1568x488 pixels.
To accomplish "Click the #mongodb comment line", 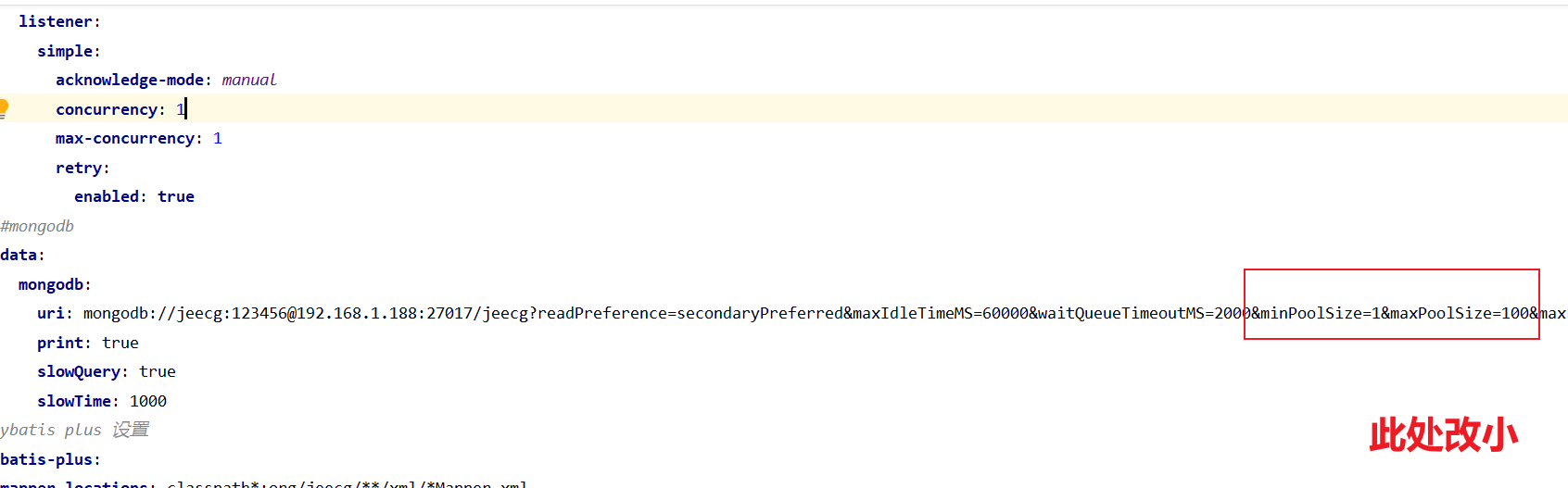I will tap(37, 226).
